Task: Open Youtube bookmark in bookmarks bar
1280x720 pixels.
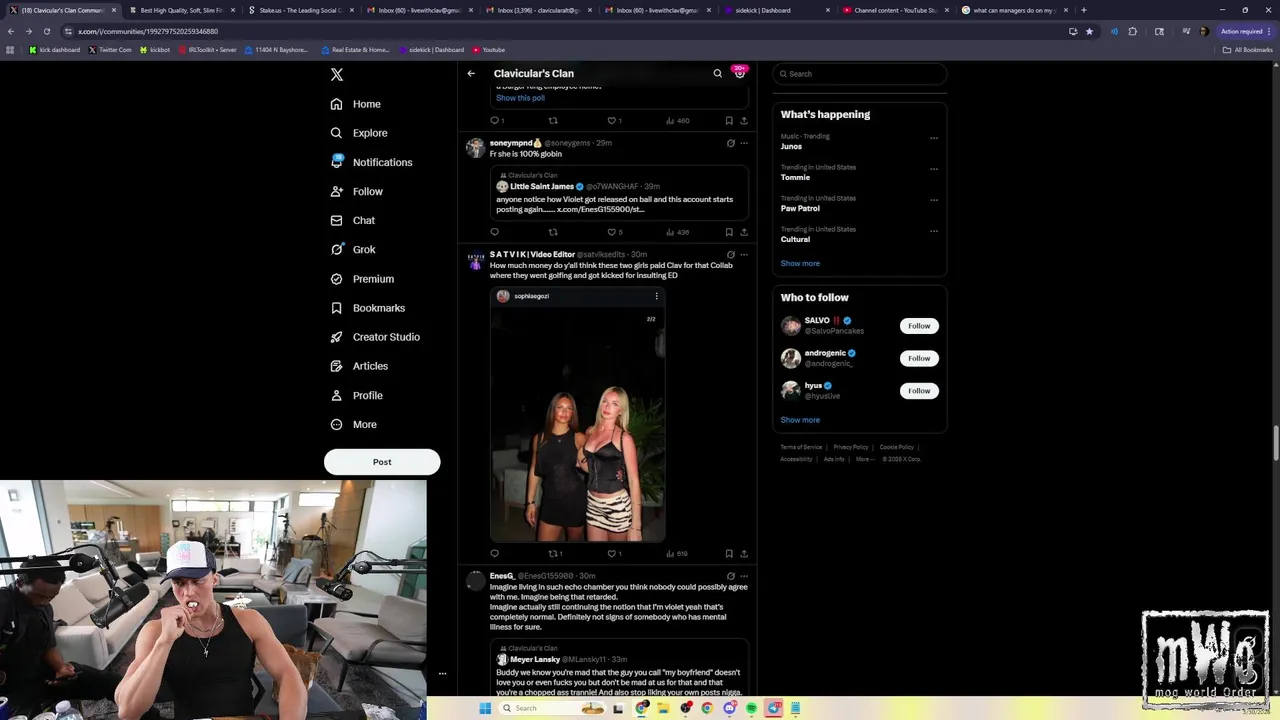Action: coord(489,50)
